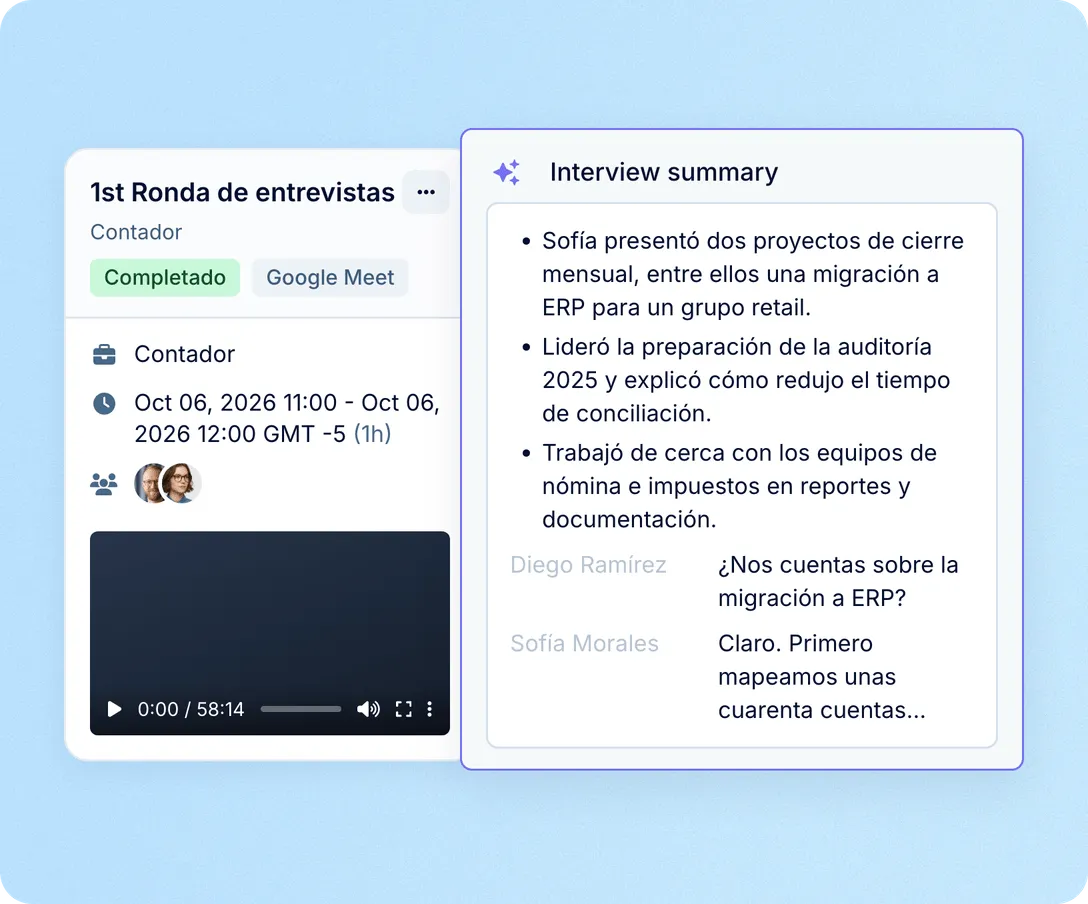Click the reply Claro. Primero mapeamos
This screenshot has width=1088, height=904.
point(822,676)
